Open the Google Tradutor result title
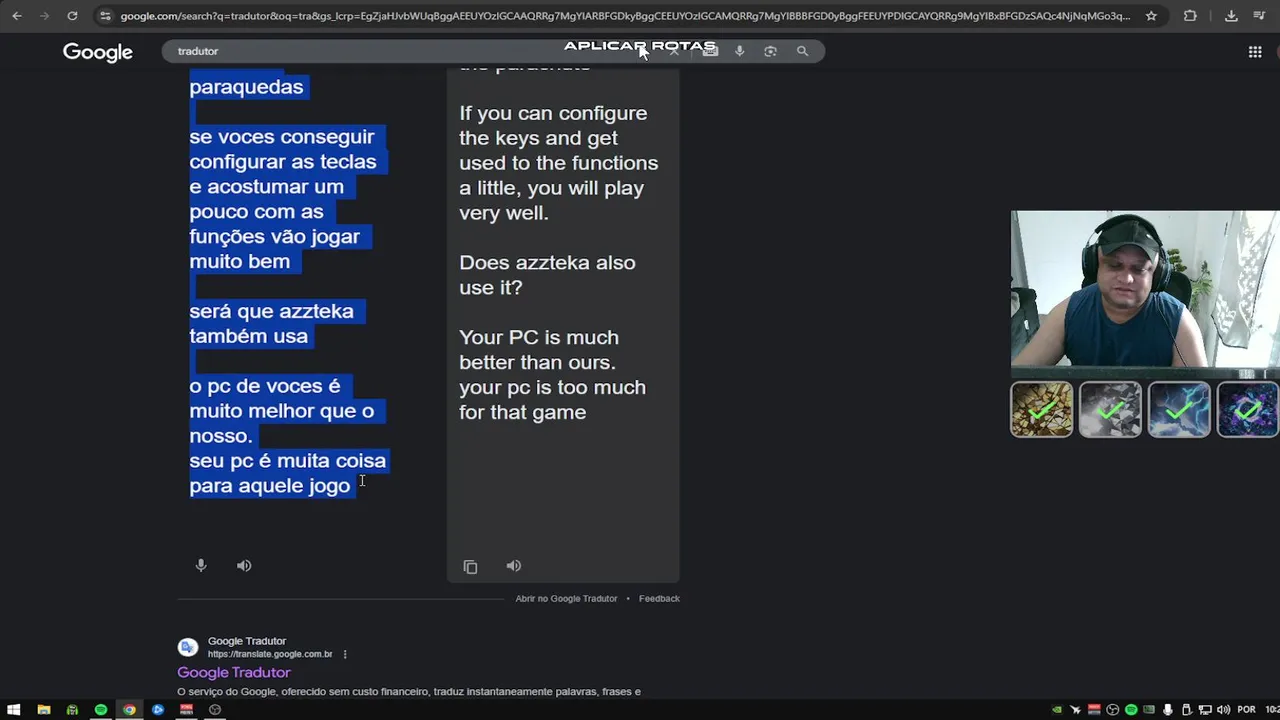The image size is (1280, 720). pos(234,673)
